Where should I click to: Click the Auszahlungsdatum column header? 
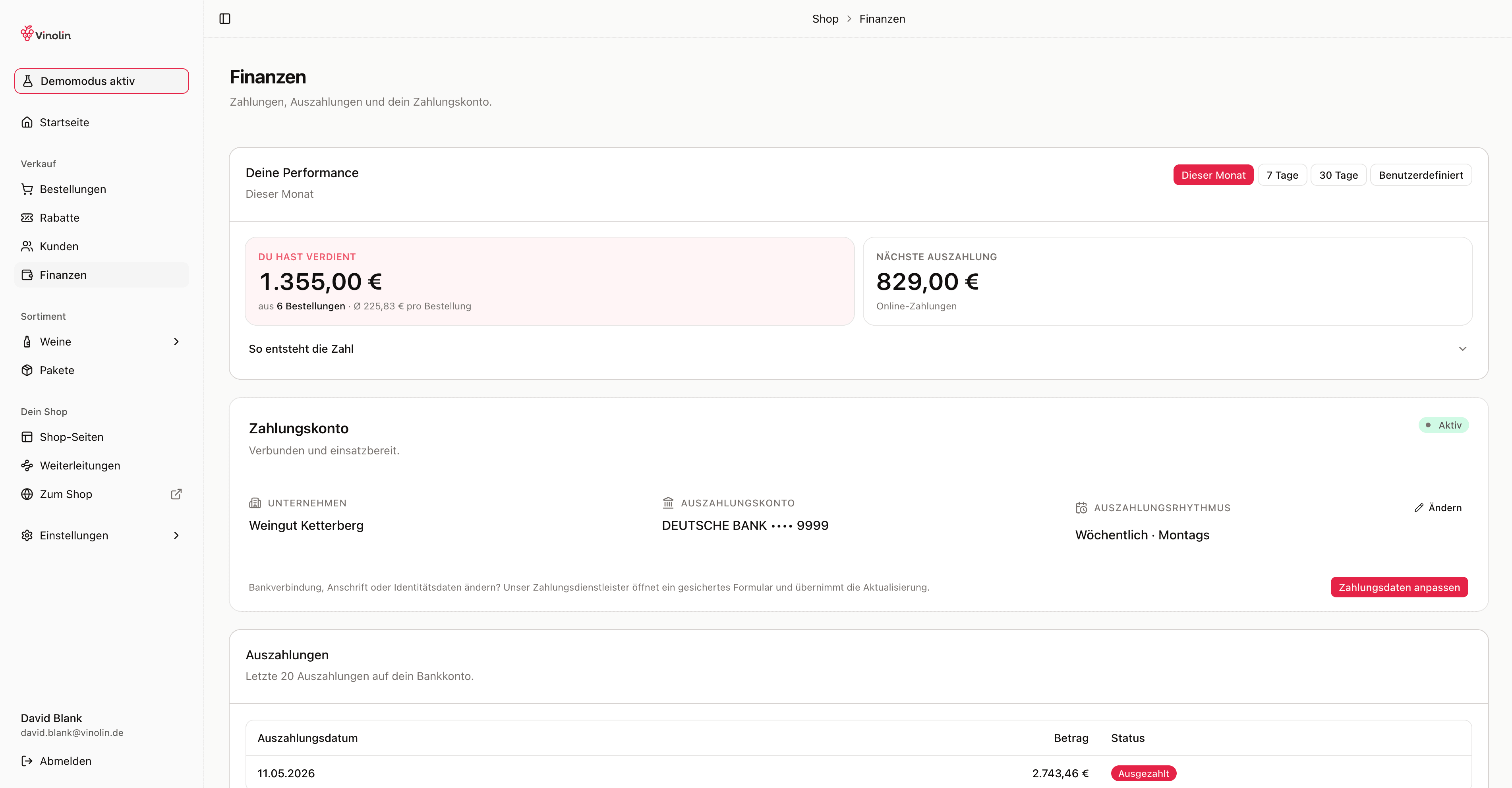pos(307,738)
